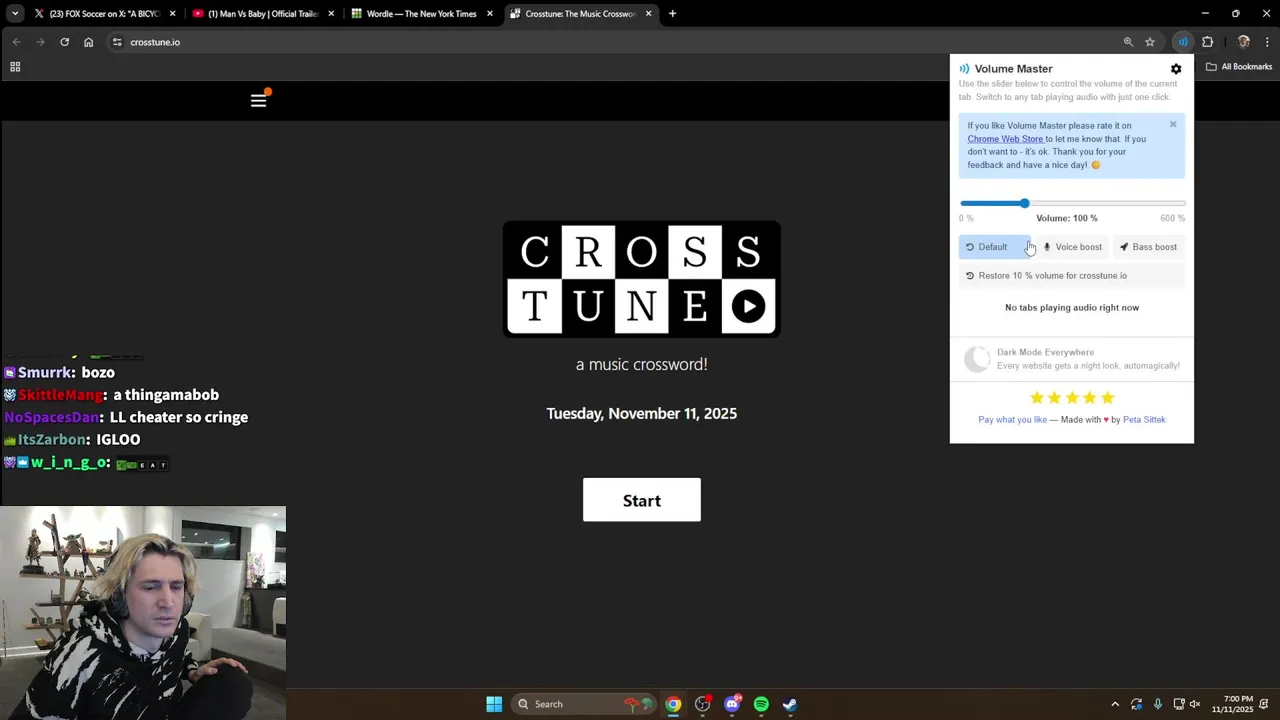Open the apps grid in bookmarks bar
Screen dimensions: 1280x720
click(15, 67)
